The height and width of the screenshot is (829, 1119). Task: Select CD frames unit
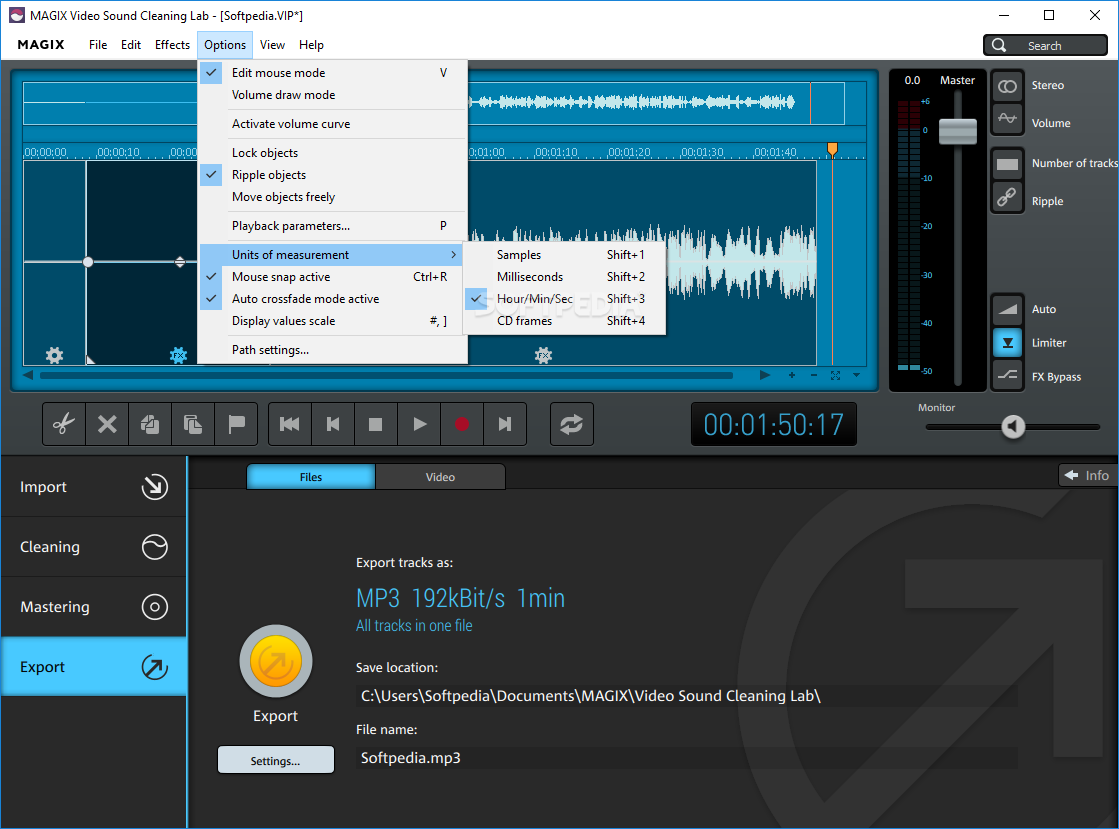[x=564, y=321]
